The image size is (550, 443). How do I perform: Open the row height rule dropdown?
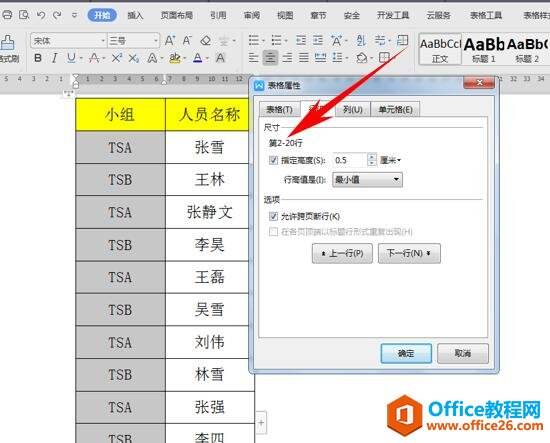pyautogui.click(x=367, y=180)
